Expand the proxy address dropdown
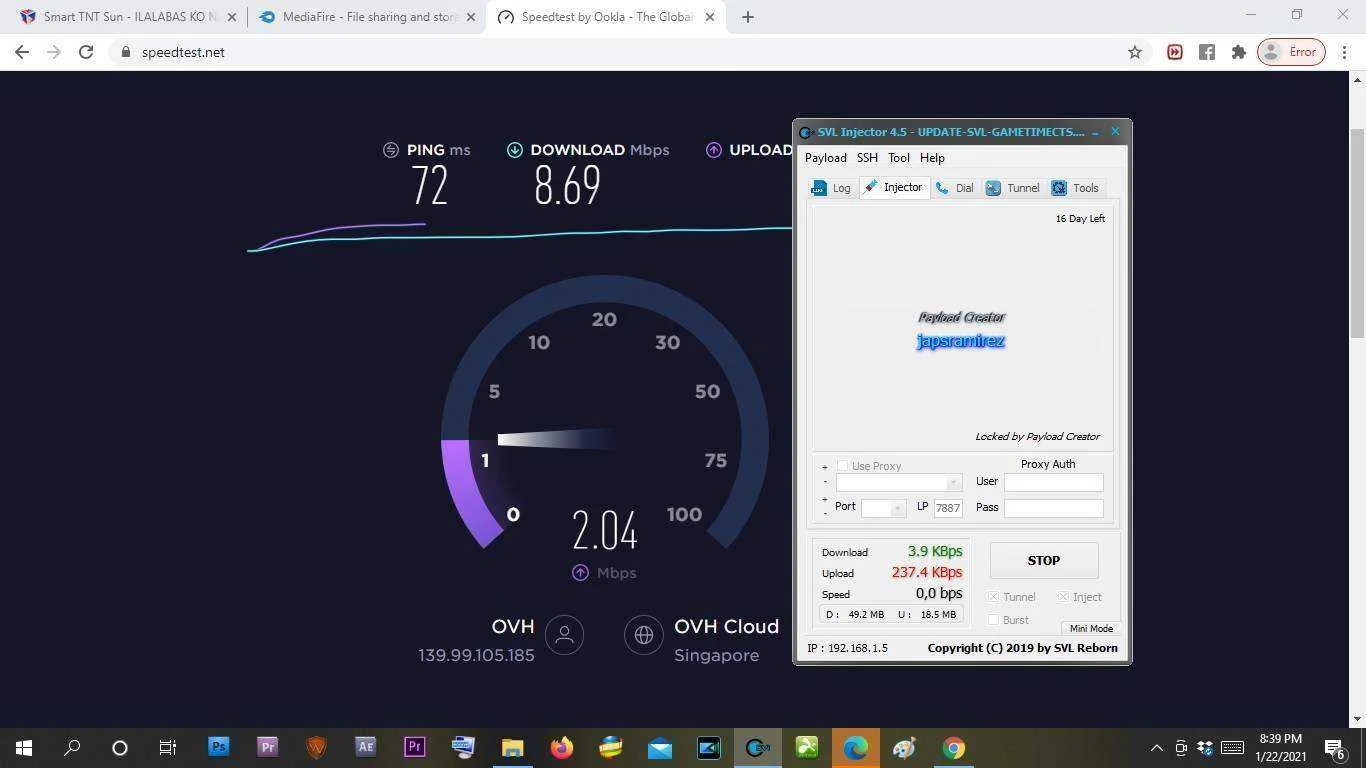 (954, 483)
